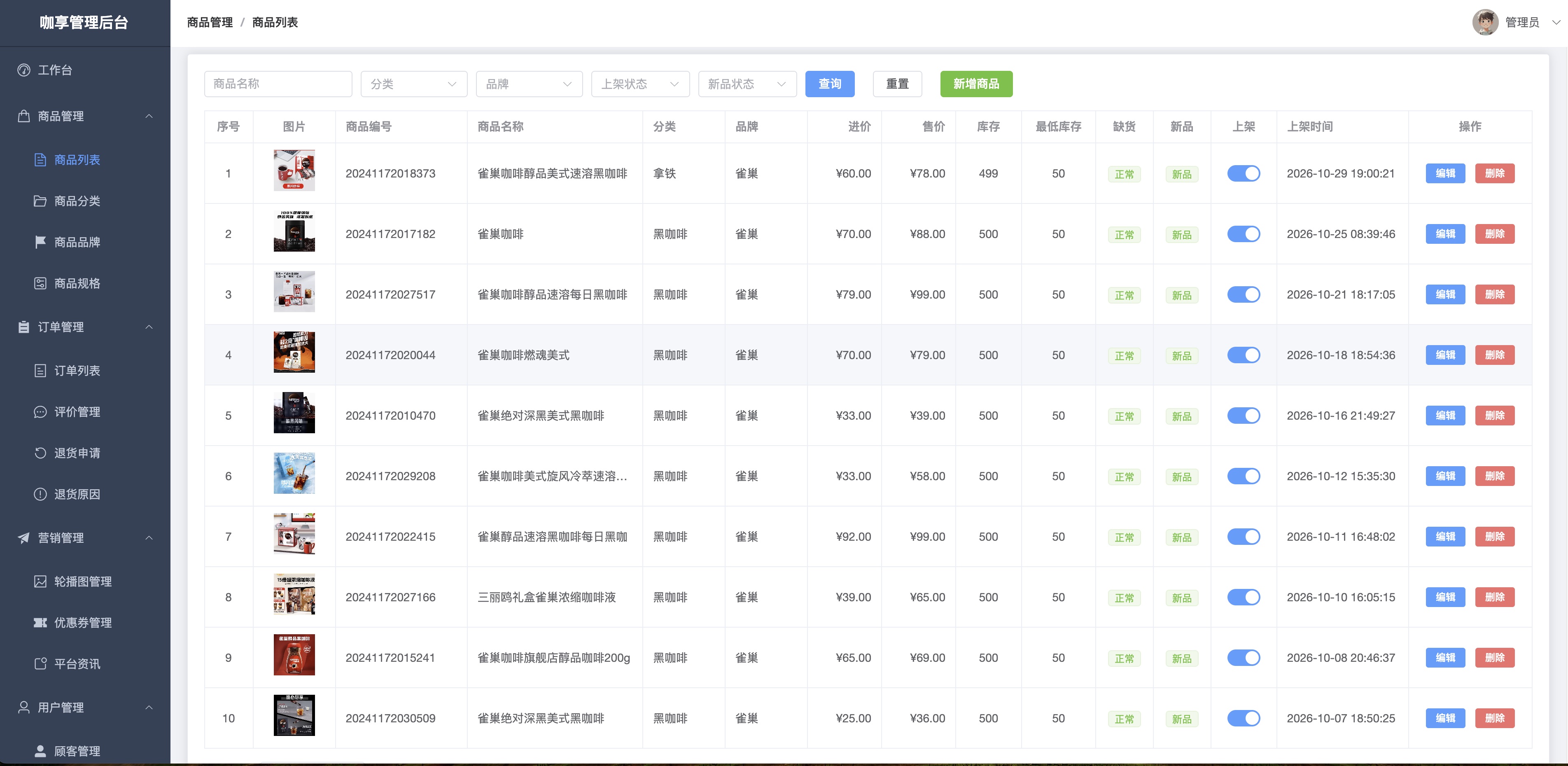
Task: Click the 商品品牌 flag icon
Action: pyautogui.click(x=40, y=242)
